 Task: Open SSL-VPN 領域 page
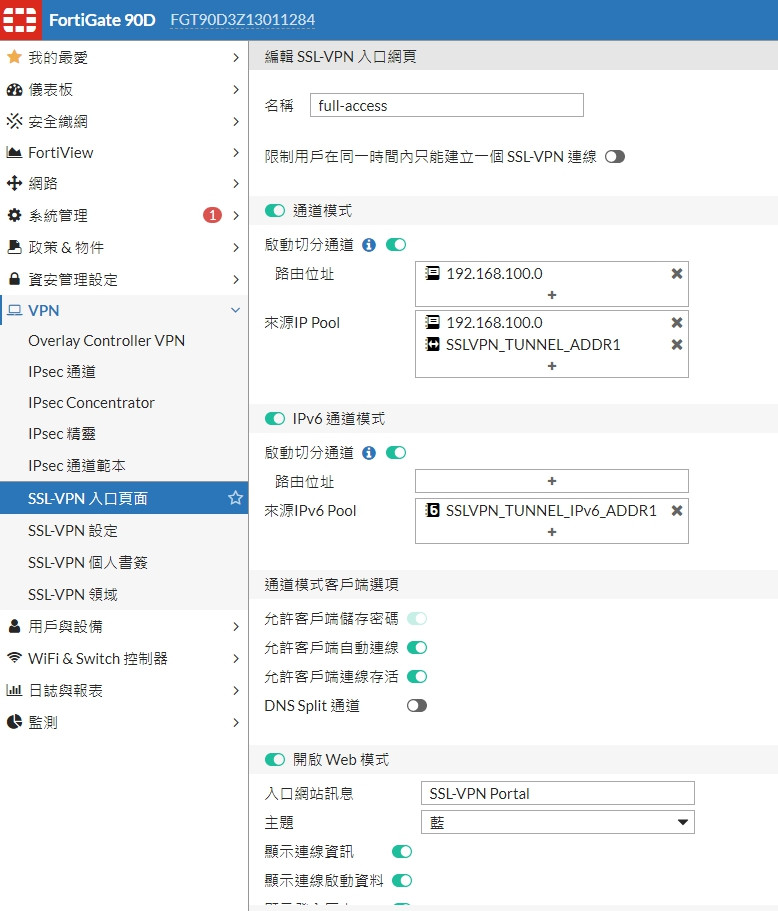(73, 594)
